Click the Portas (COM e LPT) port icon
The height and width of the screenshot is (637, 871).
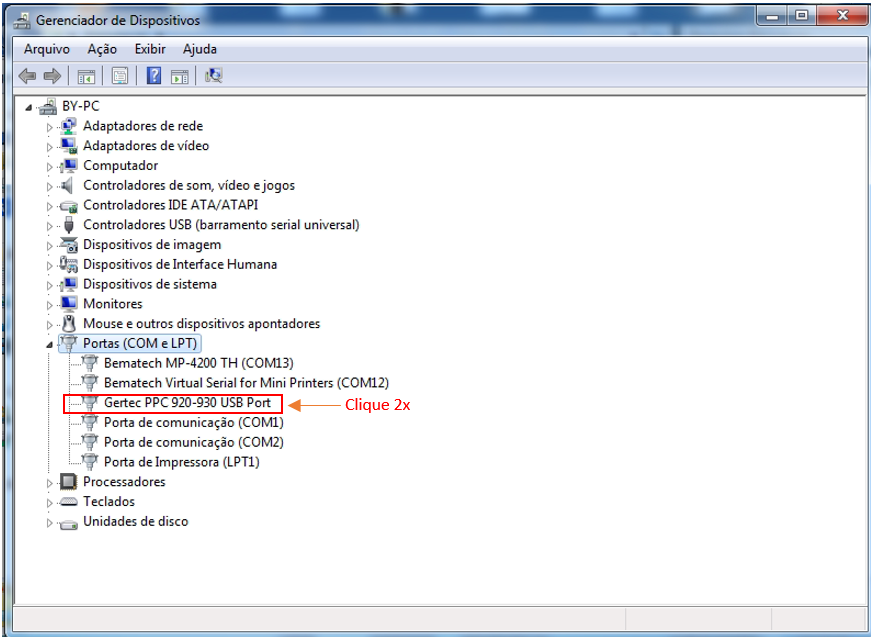68,343
